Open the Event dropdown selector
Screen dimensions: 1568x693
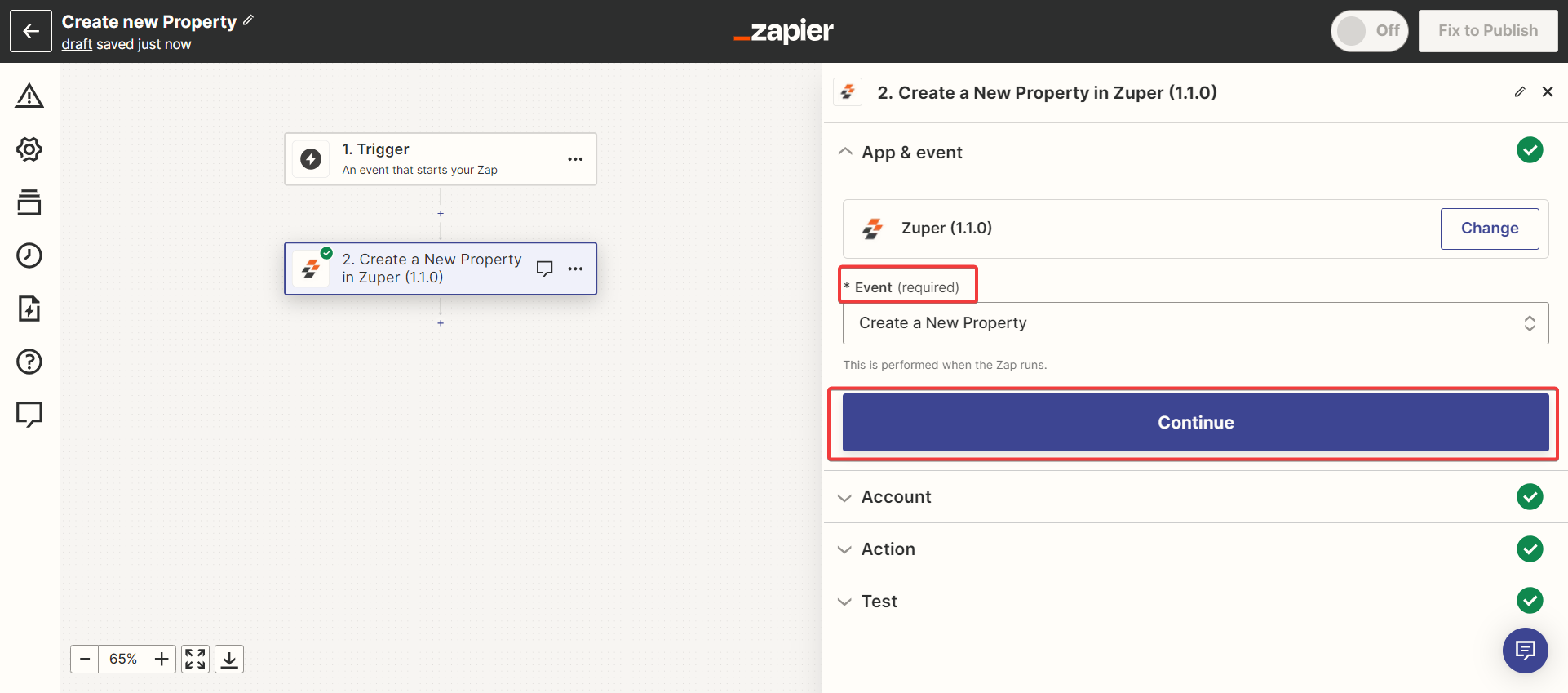1195,323
